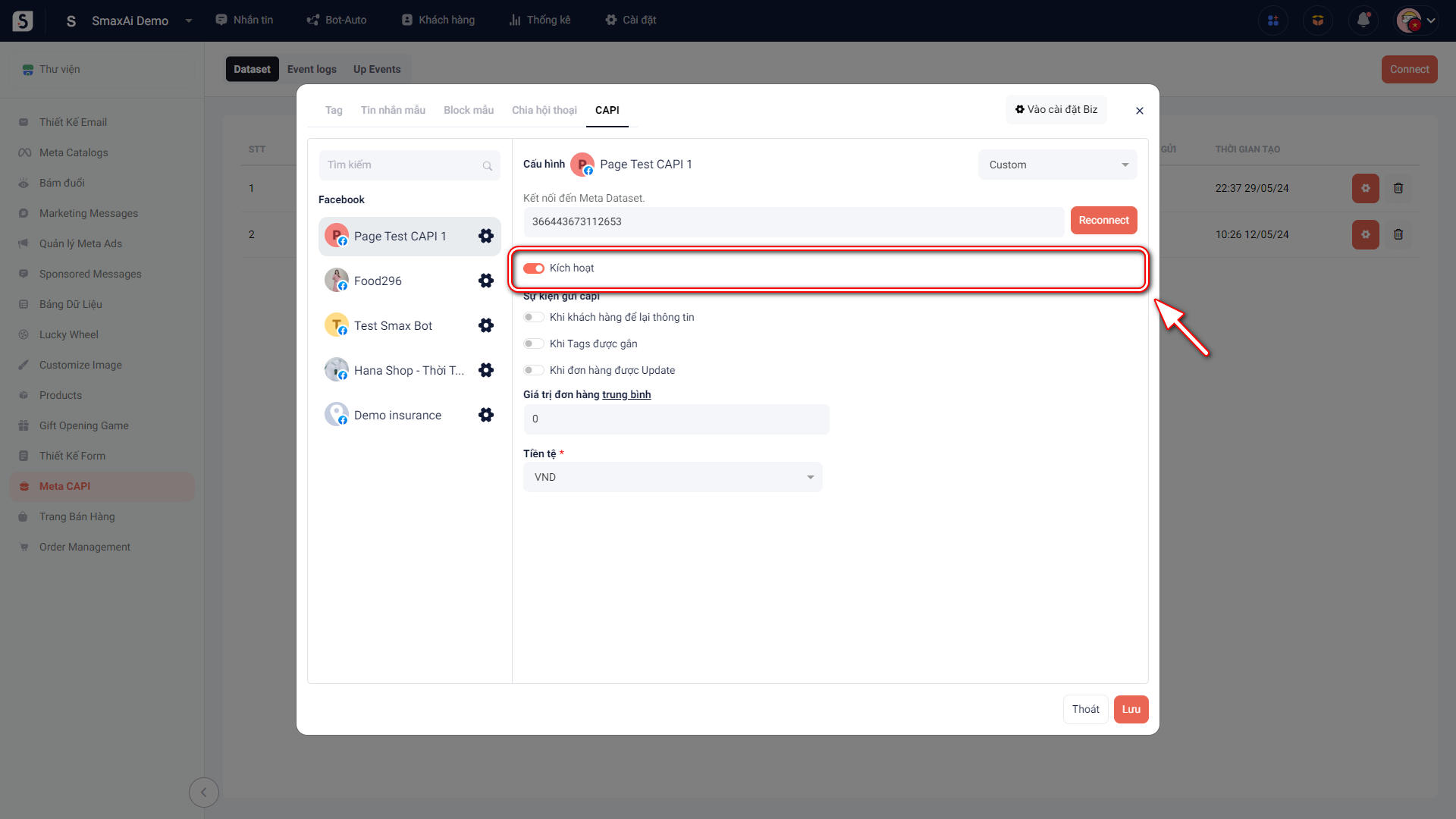Click red settings icon in second dataset row

coord(1365,234)
